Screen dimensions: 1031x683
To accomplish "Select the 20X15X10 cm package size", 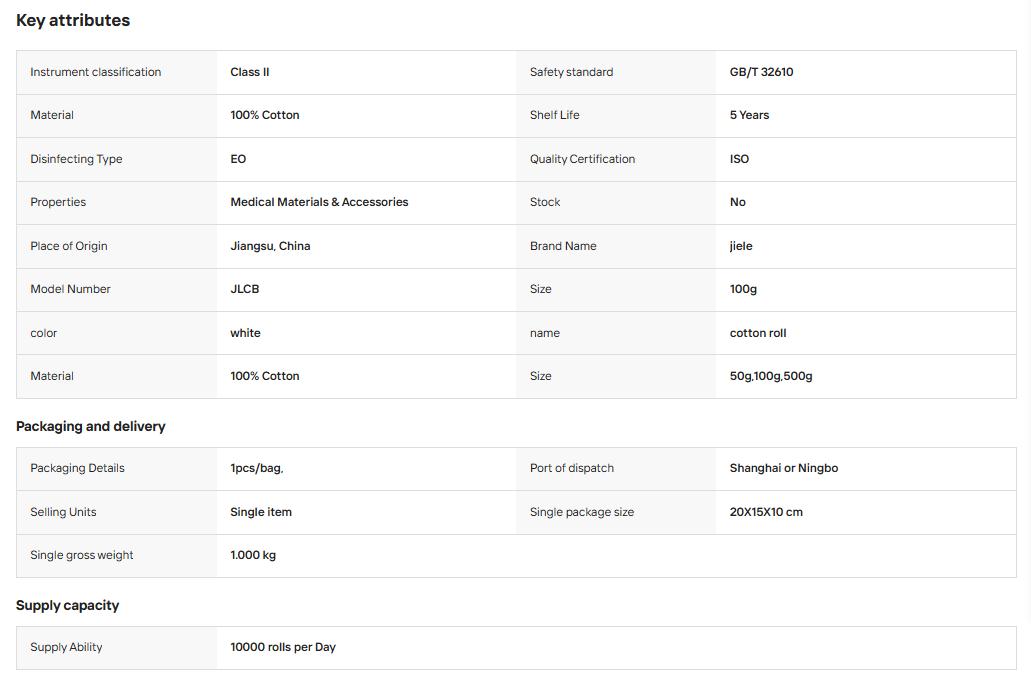I will click(x=766, y=512).
